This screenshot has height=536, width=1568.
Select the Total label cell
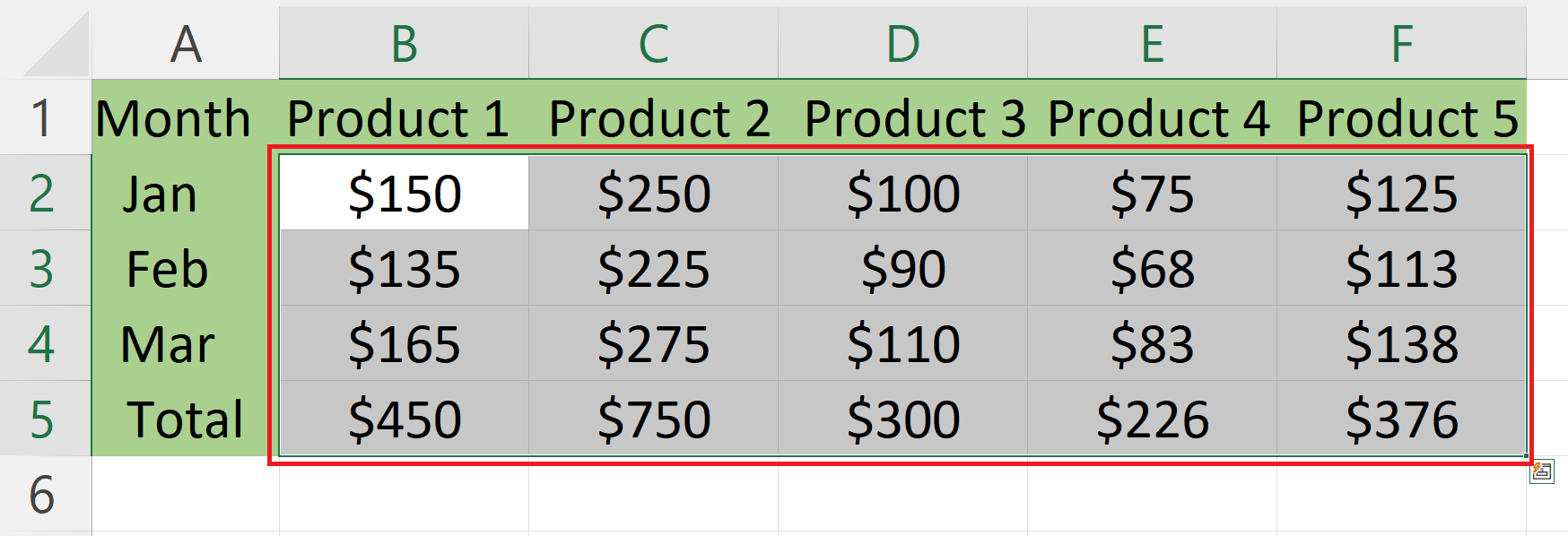[x=186, y=419]
